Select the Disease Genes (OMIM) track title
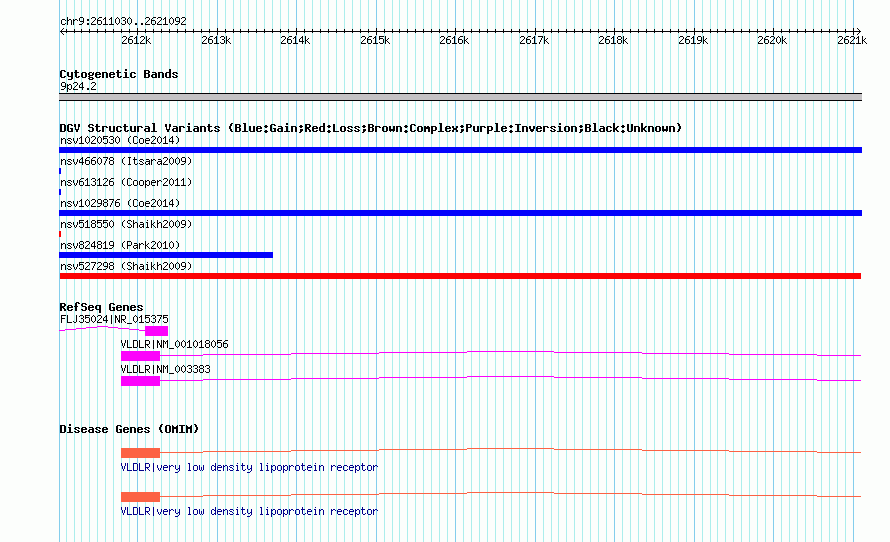This screenshot has width=890, height=542. tap(129, 429)
